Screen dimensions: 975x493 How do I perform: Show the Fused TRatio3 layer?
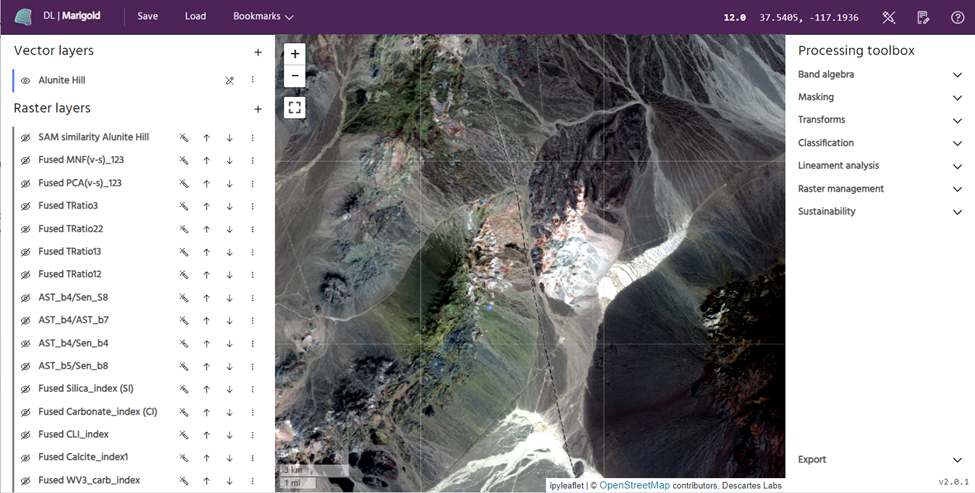pos(25,206)
